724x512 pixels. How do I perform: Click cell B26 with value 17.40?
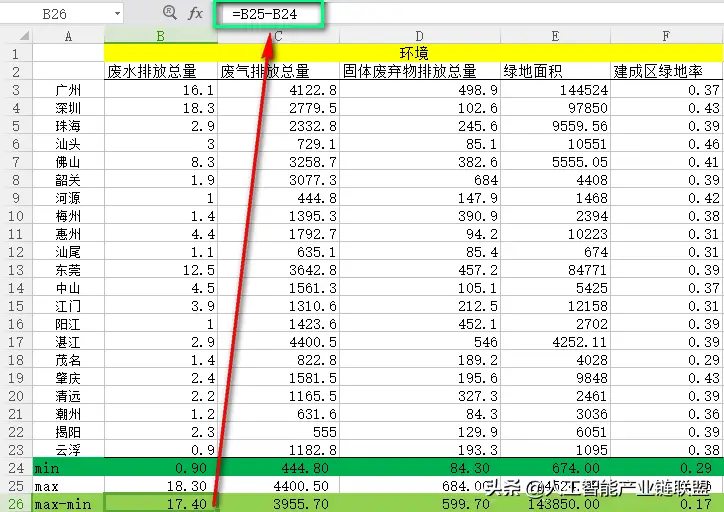[x=160, y=504]
